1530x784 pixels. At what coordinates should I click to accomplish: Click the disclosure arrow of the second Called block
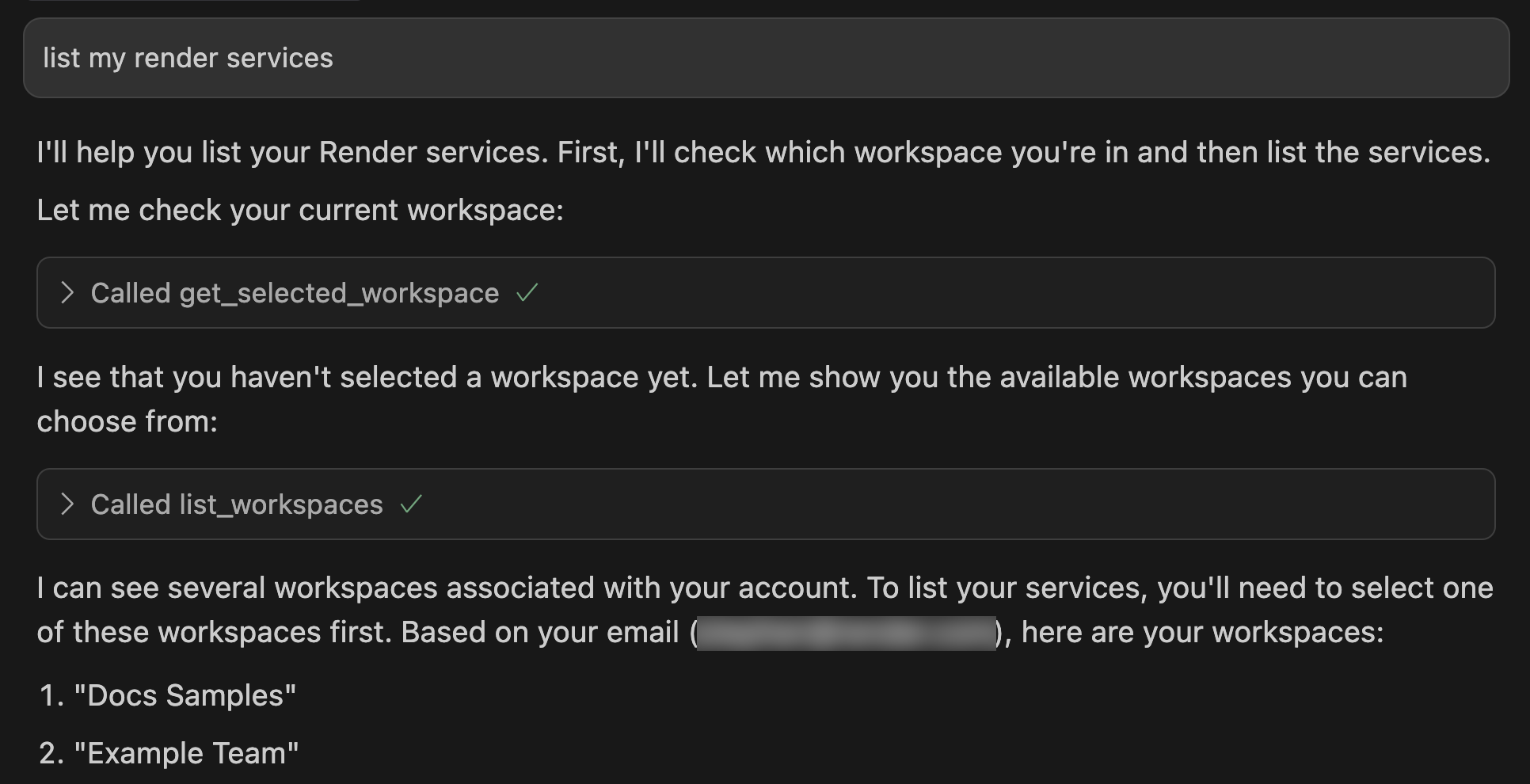67,504
